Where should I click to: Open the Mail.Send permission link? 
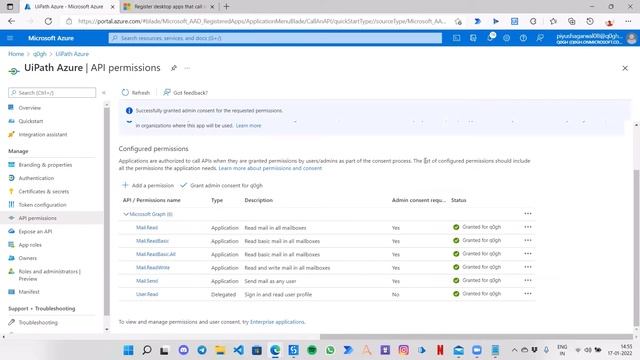coord(147,281)
